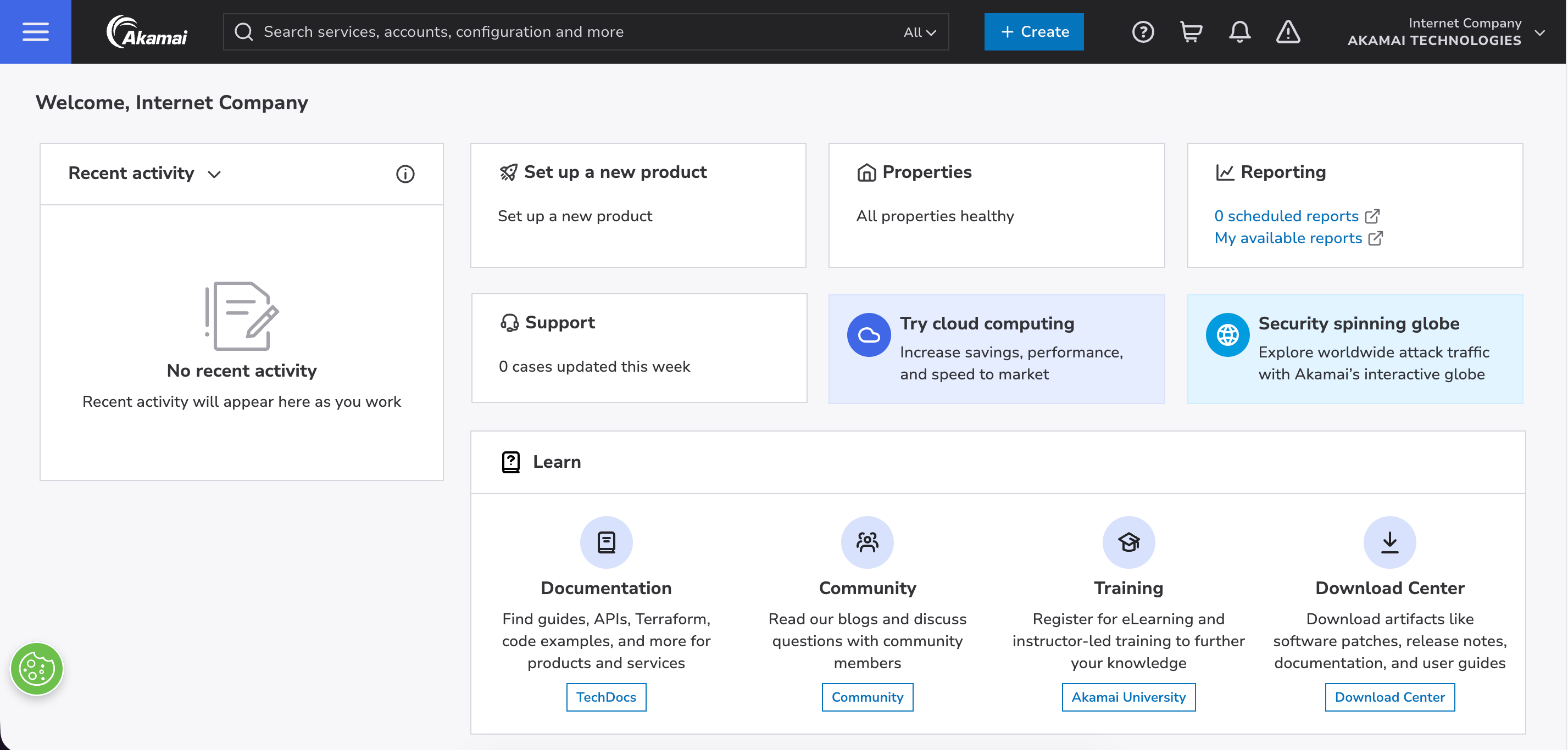1568x750 pixels.
Task: Open the Community button
Action: point(868,697)
